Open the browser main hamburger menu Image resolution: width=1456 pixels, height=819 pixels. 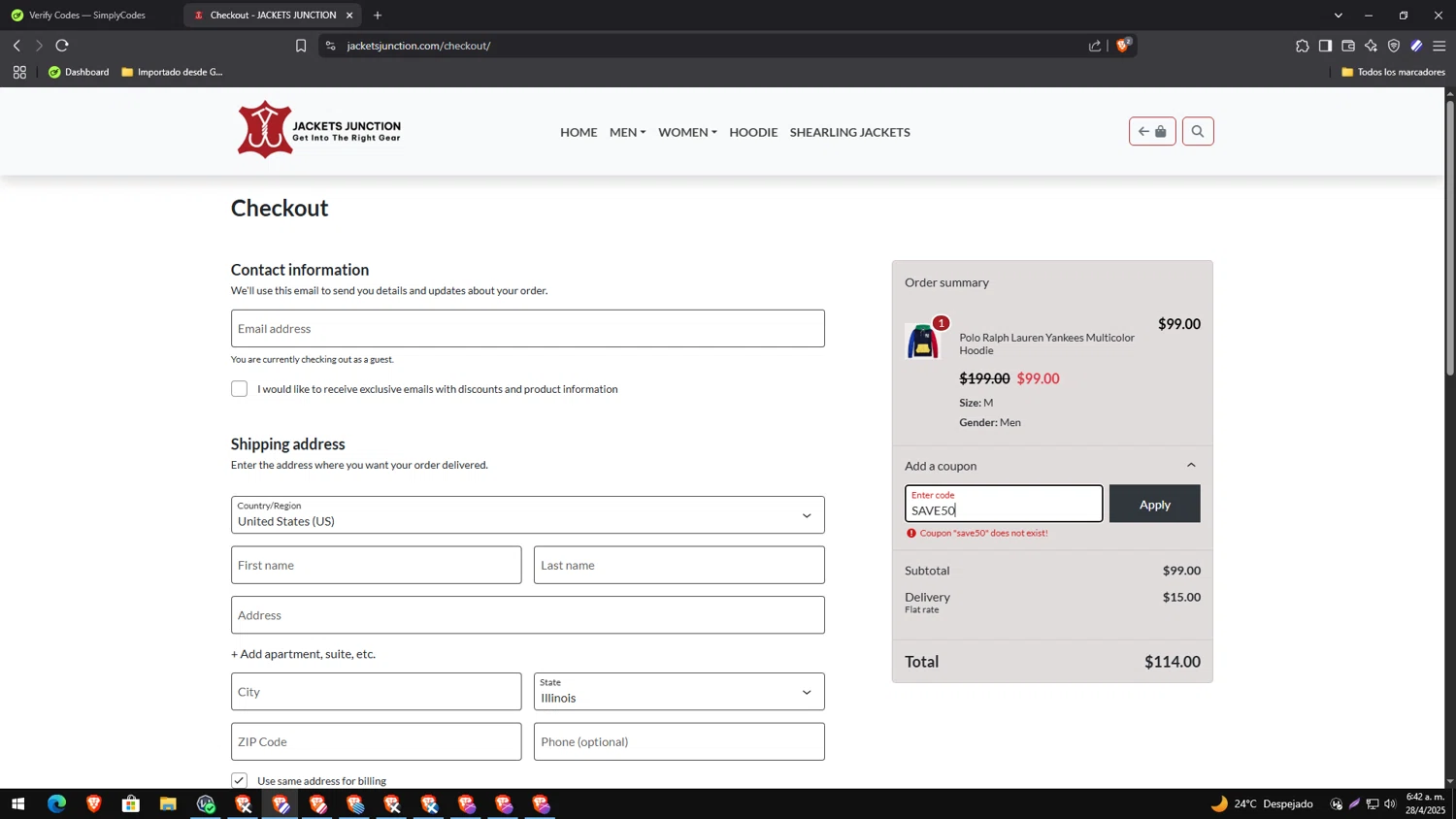coord(1439,46)
